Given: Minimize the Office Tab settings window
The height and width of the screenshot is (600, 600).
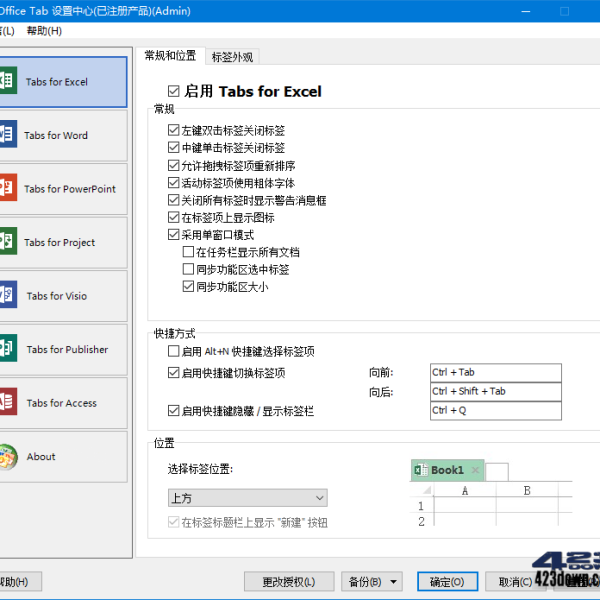Looking at the screenshot, I should click(x=526, y=11).
